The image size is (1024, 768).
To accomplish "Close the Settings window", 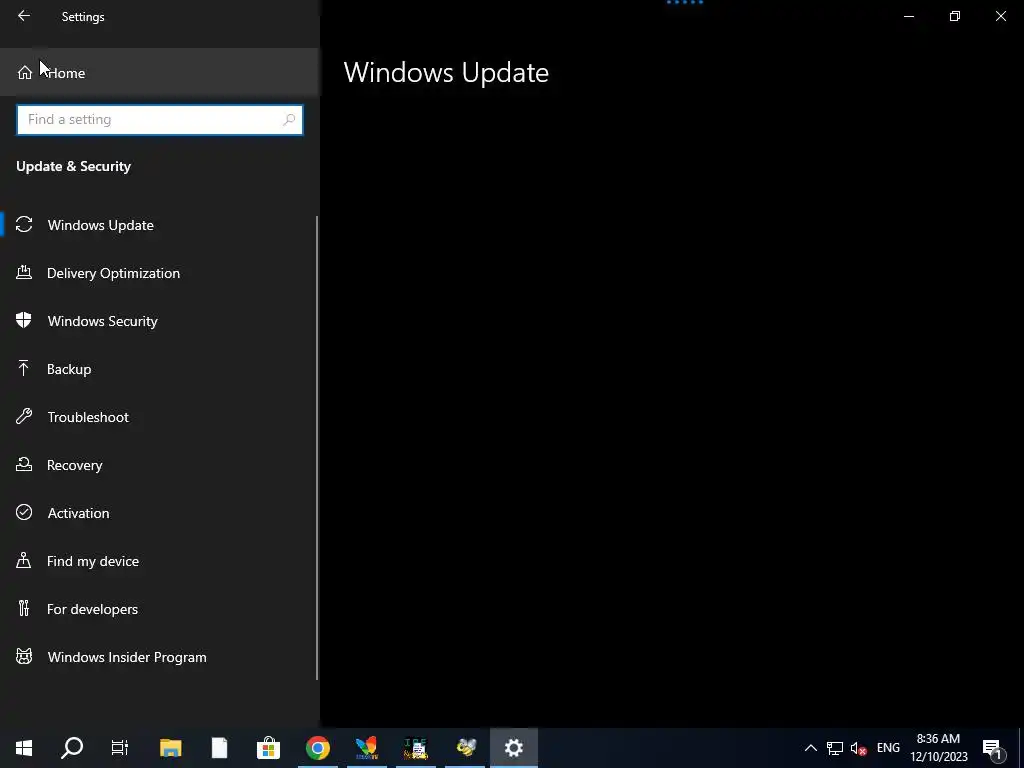I will (1000, 16).
